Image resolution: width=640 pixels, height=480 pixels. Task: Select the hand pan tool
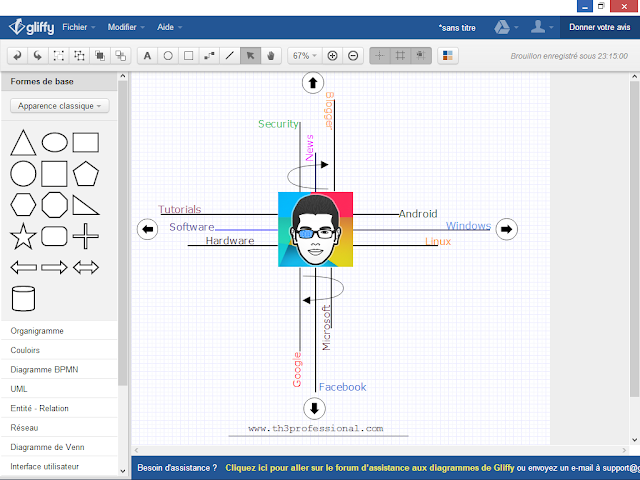(271, 56)
